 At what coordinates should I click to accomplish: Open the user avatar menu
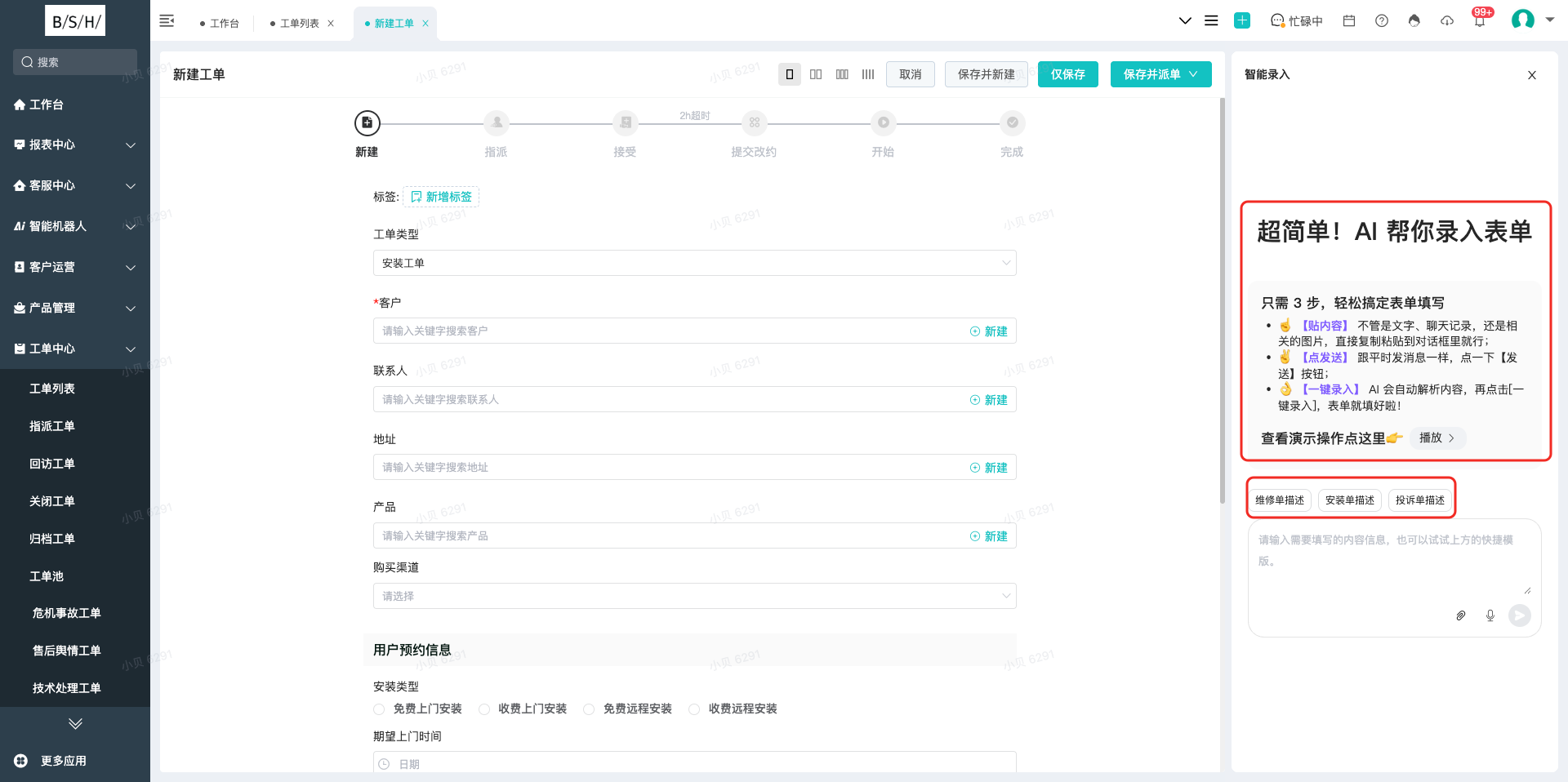[1523, 20]
